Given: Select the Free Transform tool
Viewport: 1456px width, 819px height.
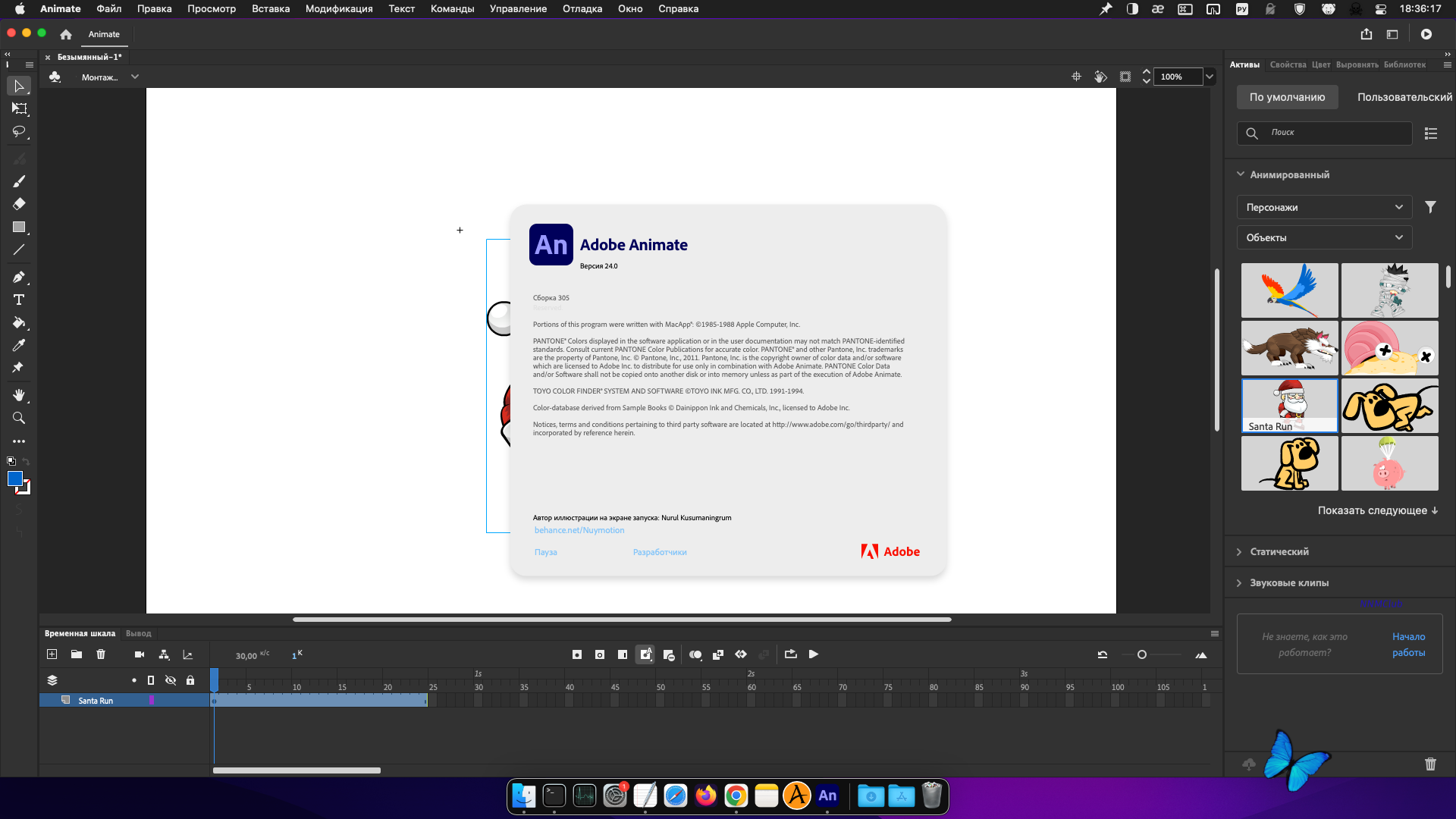Looking at the screenshot, I should (19, 109).
